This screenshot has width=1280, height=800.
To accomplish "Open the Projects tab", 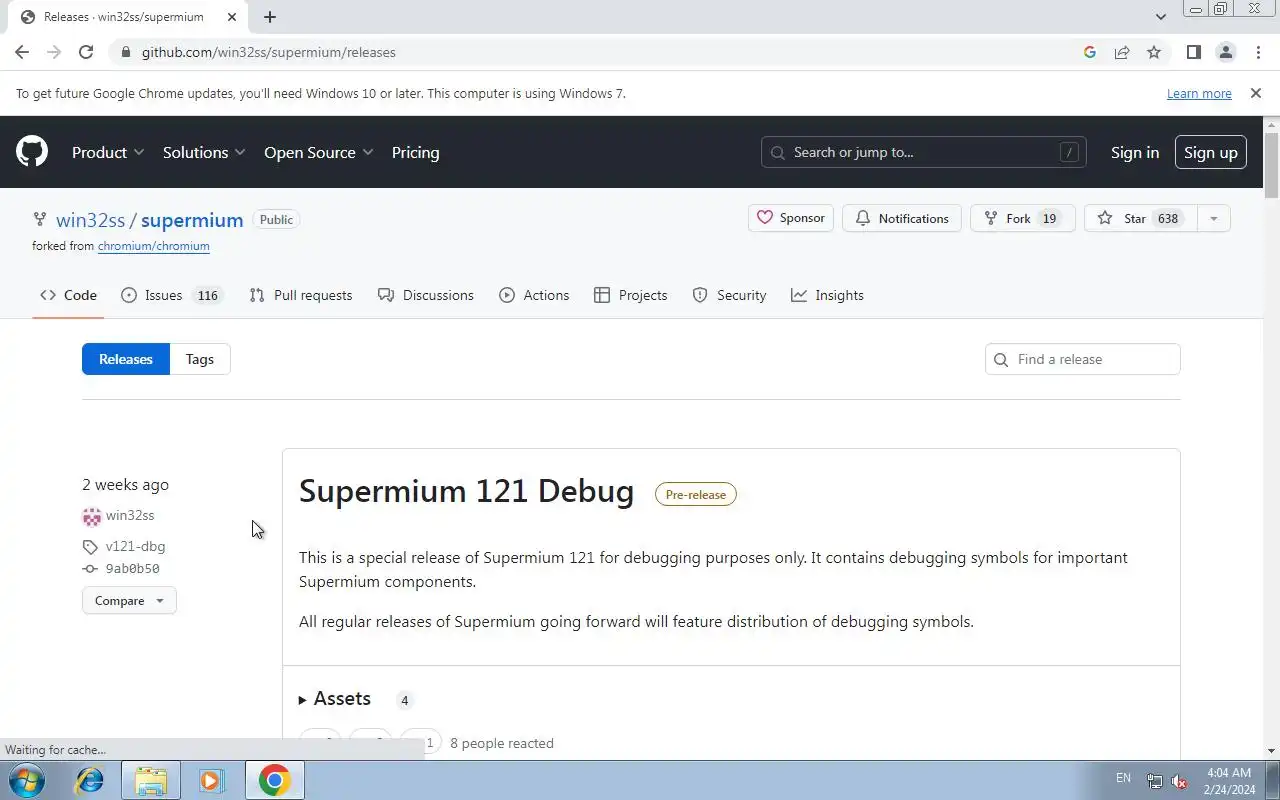I will pyautogui.click(x=631, y=295).
